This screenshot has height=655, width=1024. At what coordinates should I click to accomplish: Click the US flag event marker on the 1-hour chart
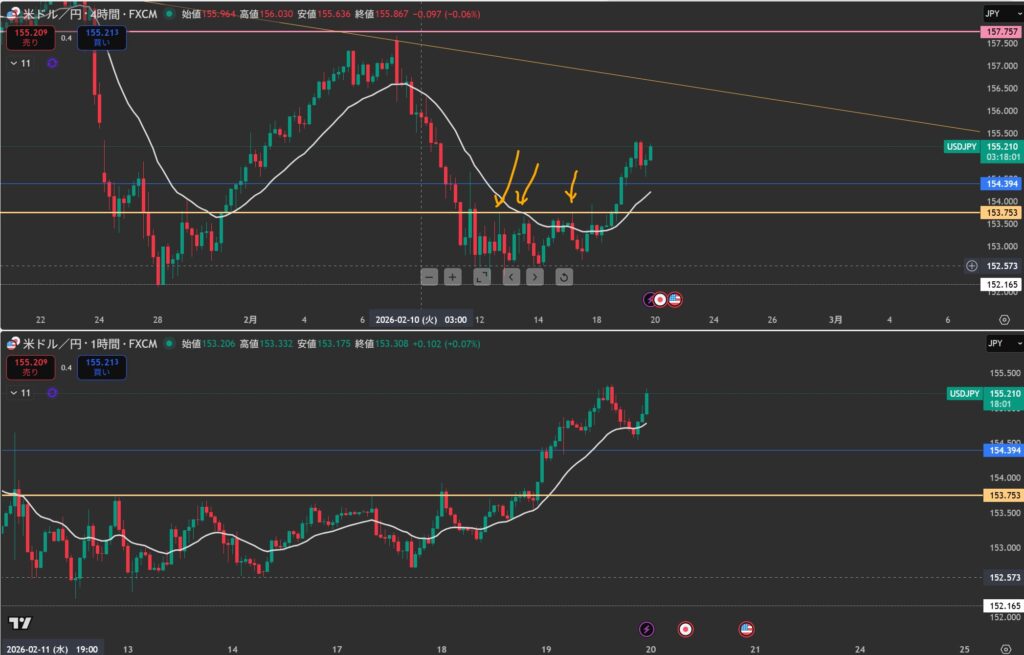point(746,629)
